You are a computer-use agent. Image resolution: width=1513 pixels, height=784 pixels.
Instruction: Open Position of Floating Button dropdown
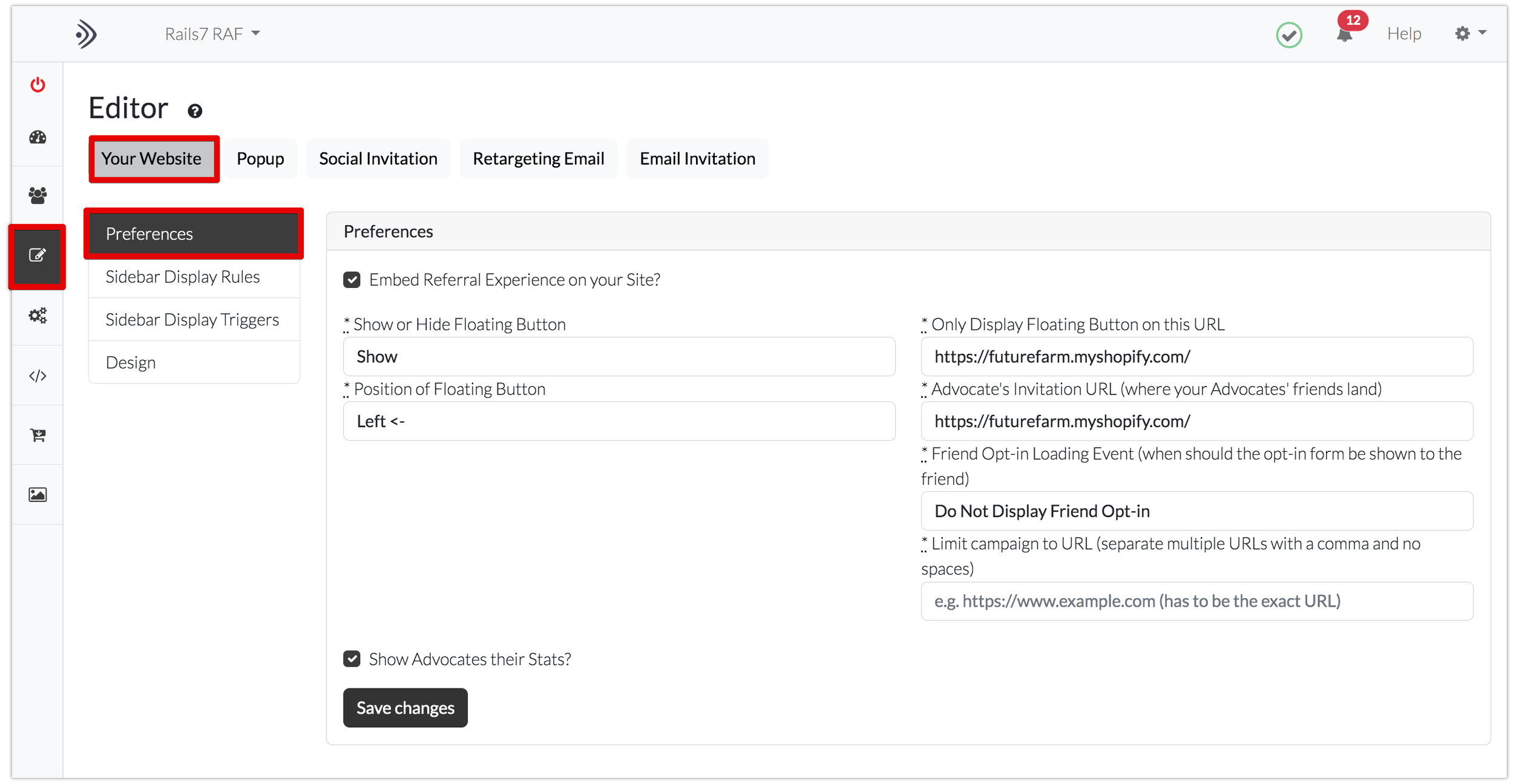[x=619, y=422]
